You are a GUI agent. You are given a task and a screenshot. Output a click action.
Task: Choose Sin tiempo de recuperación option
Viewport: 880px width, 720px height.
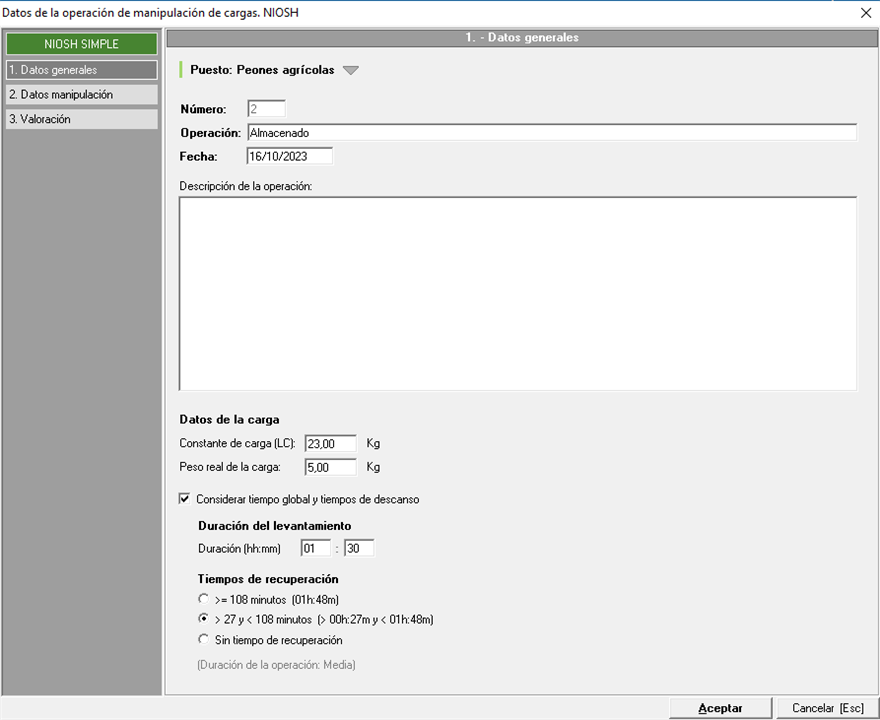[x=205, y=640]
